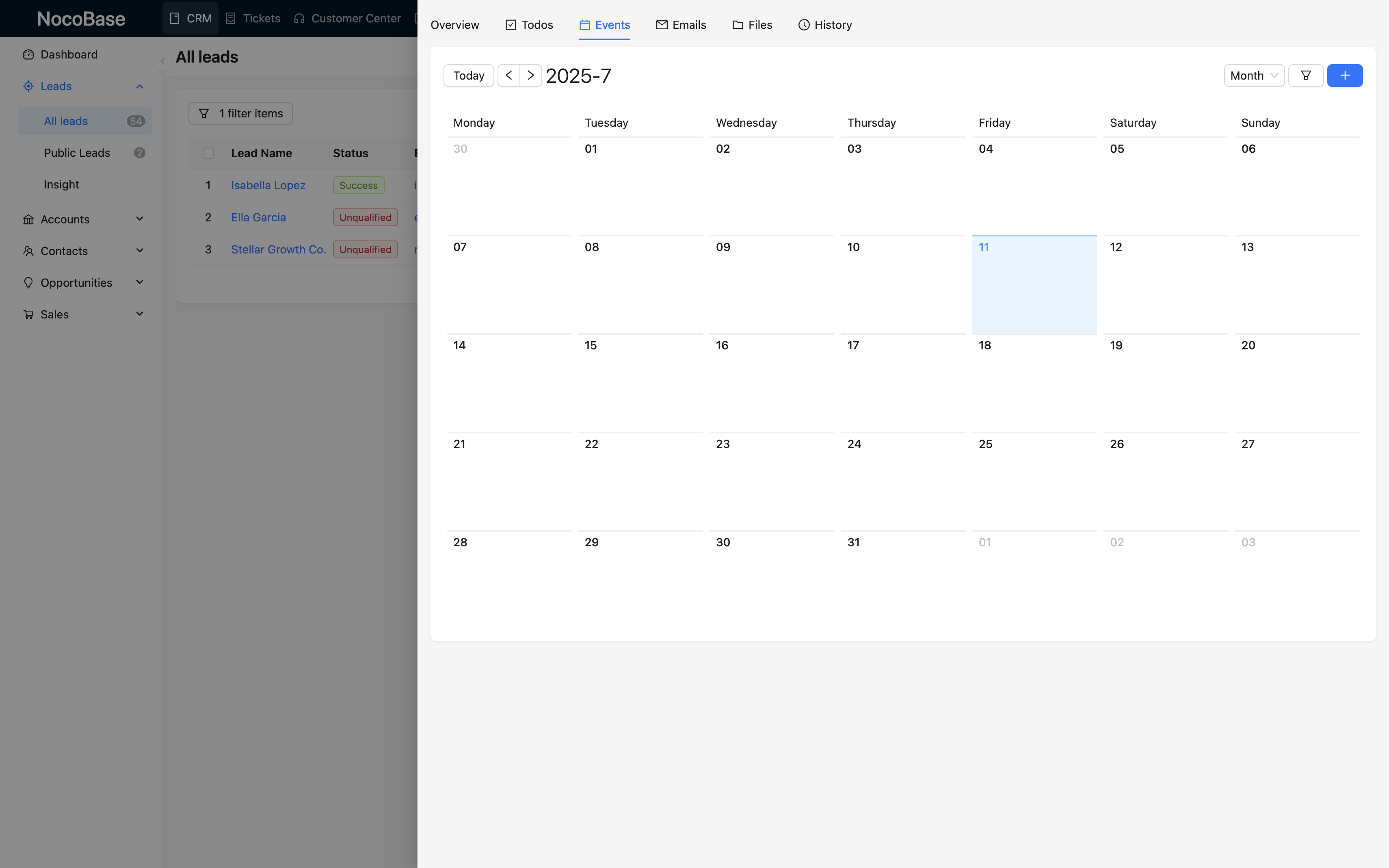The image size is (1389, 868).
Task: Switch to the Emails tab
Action: [x=681, y=25]
